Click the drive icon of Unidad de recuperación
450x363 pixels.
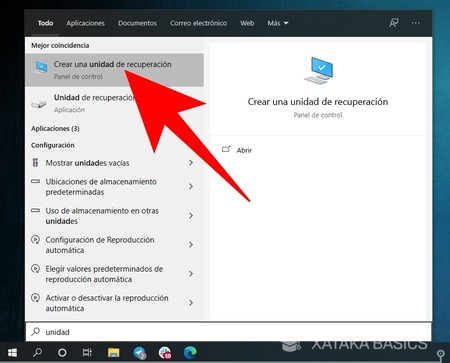[39, 104]
